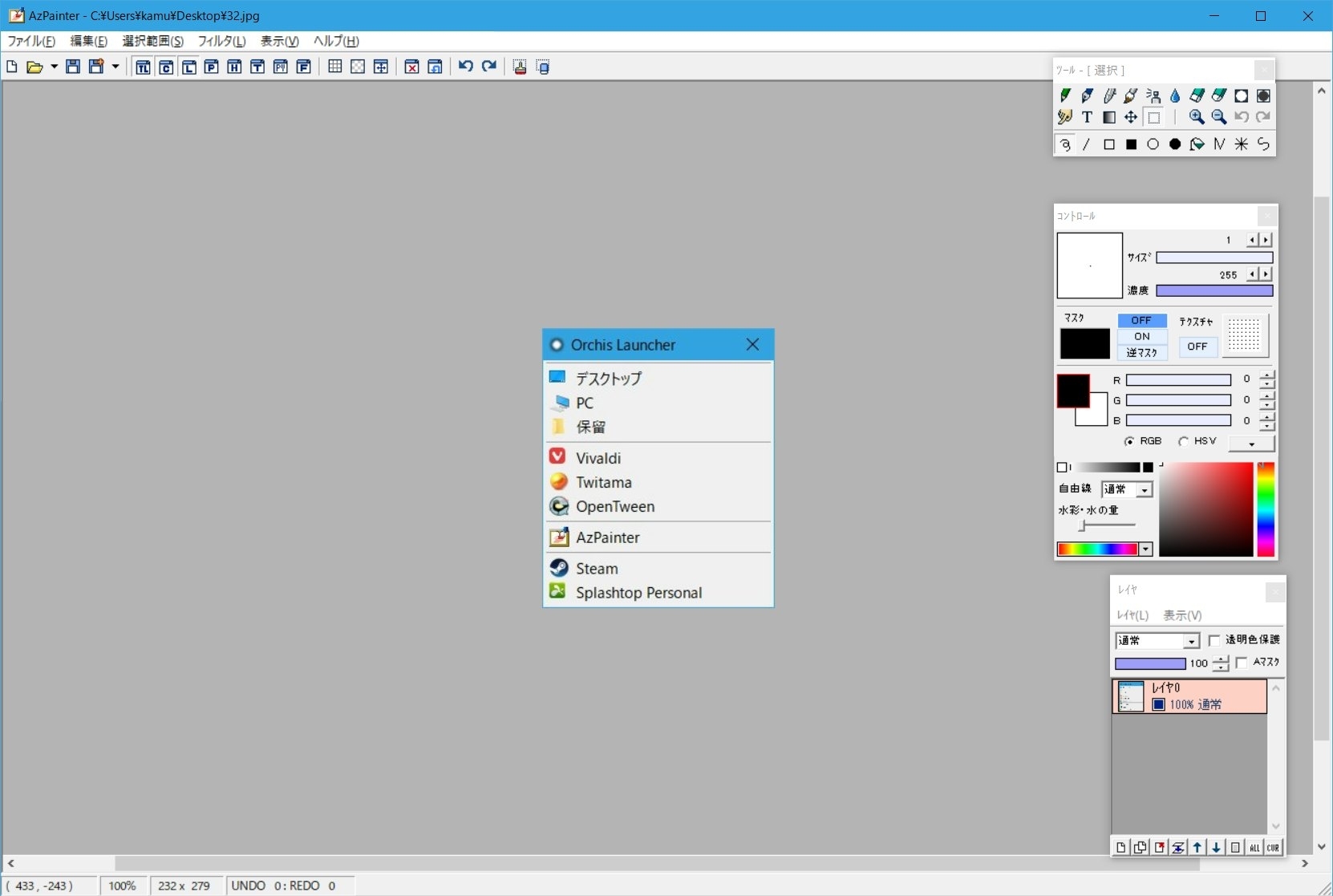Toggle the TL window toolbar button
Screen dimensions: 1333x896
(143, 67)
